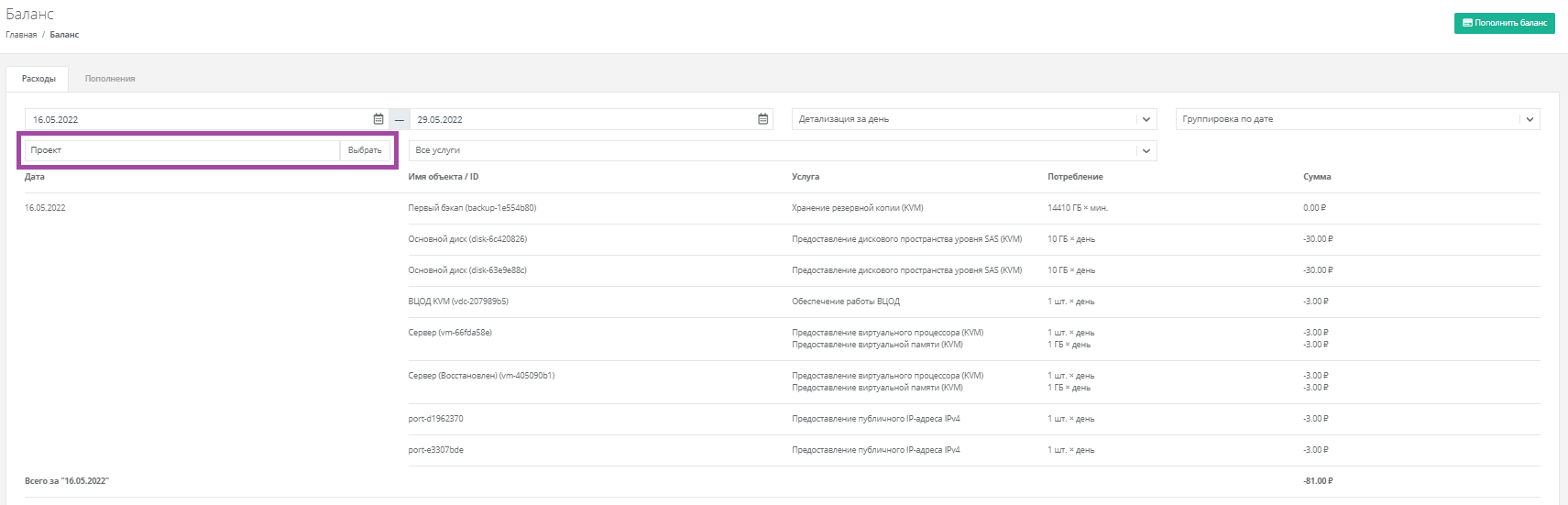Image resolution: width=1568 pixels, height=505 pixels.
Task: Click the Пополнить баланс button
Action: click(x=1504, y=23)
